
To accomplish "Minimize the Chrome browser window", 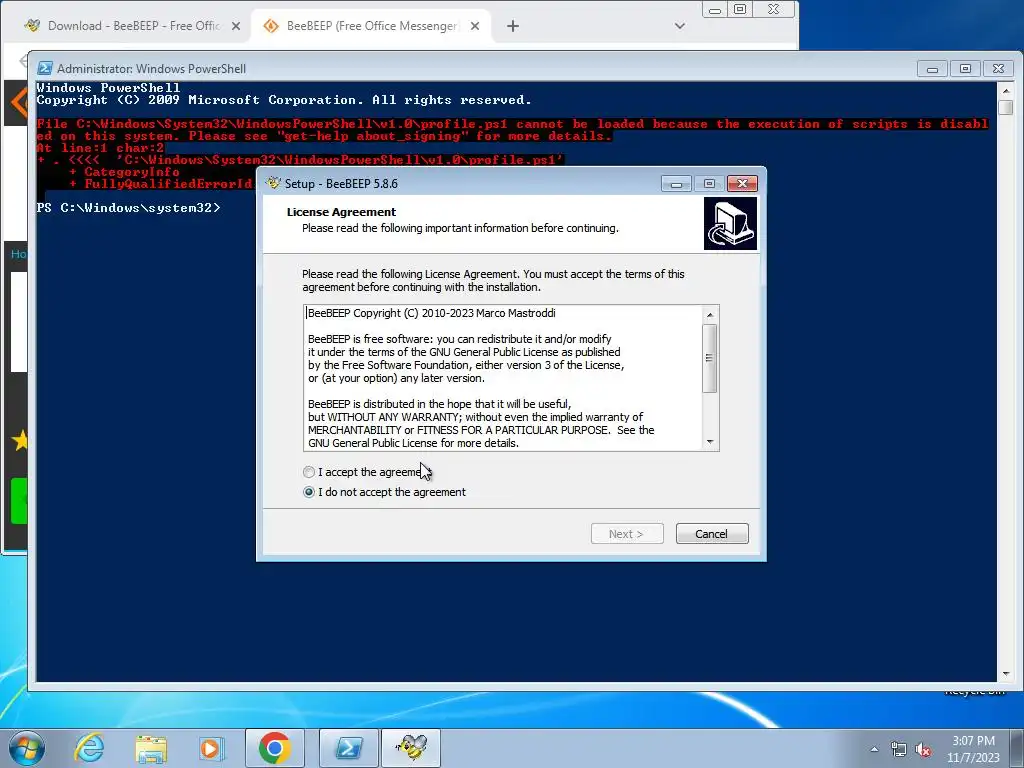I will (715, 9).
